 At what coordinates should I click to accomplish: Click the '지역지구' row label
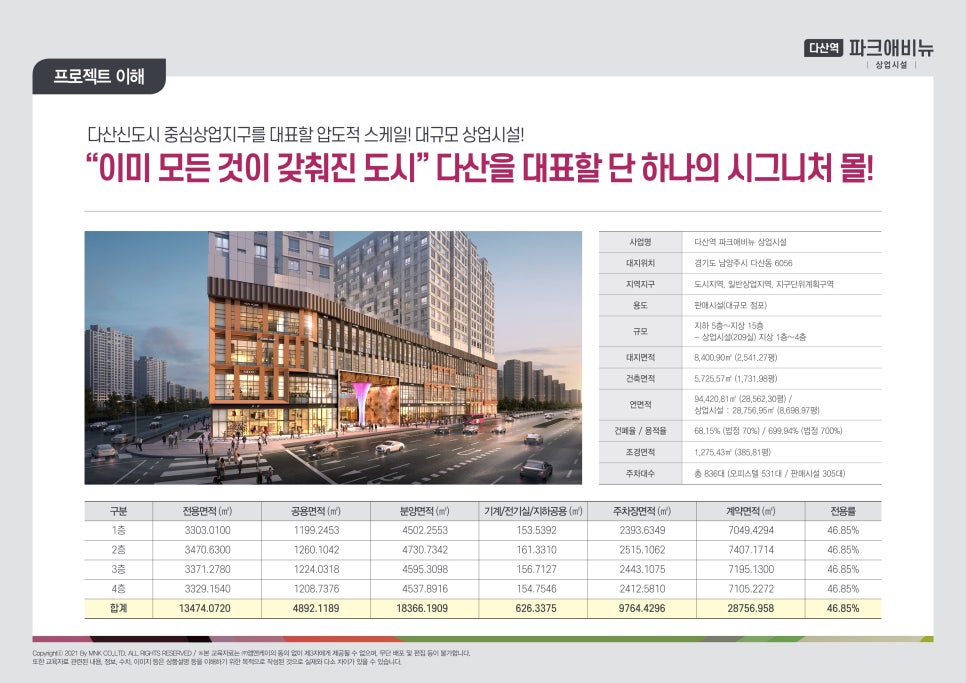tap(640, 284)
